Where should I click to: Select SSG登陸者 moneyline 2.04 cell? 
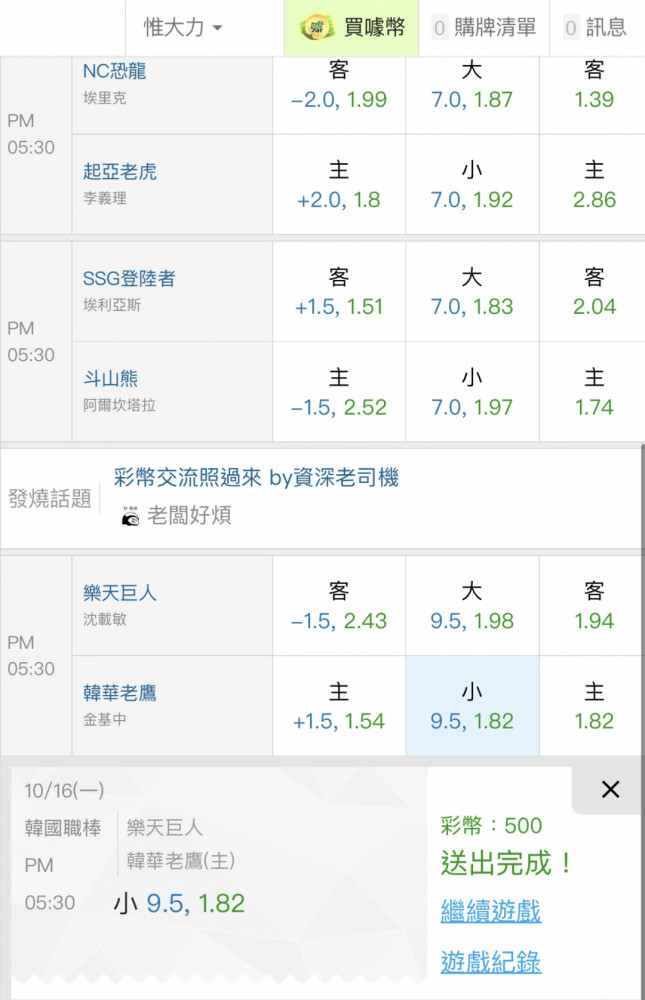(x=594, y=292)
